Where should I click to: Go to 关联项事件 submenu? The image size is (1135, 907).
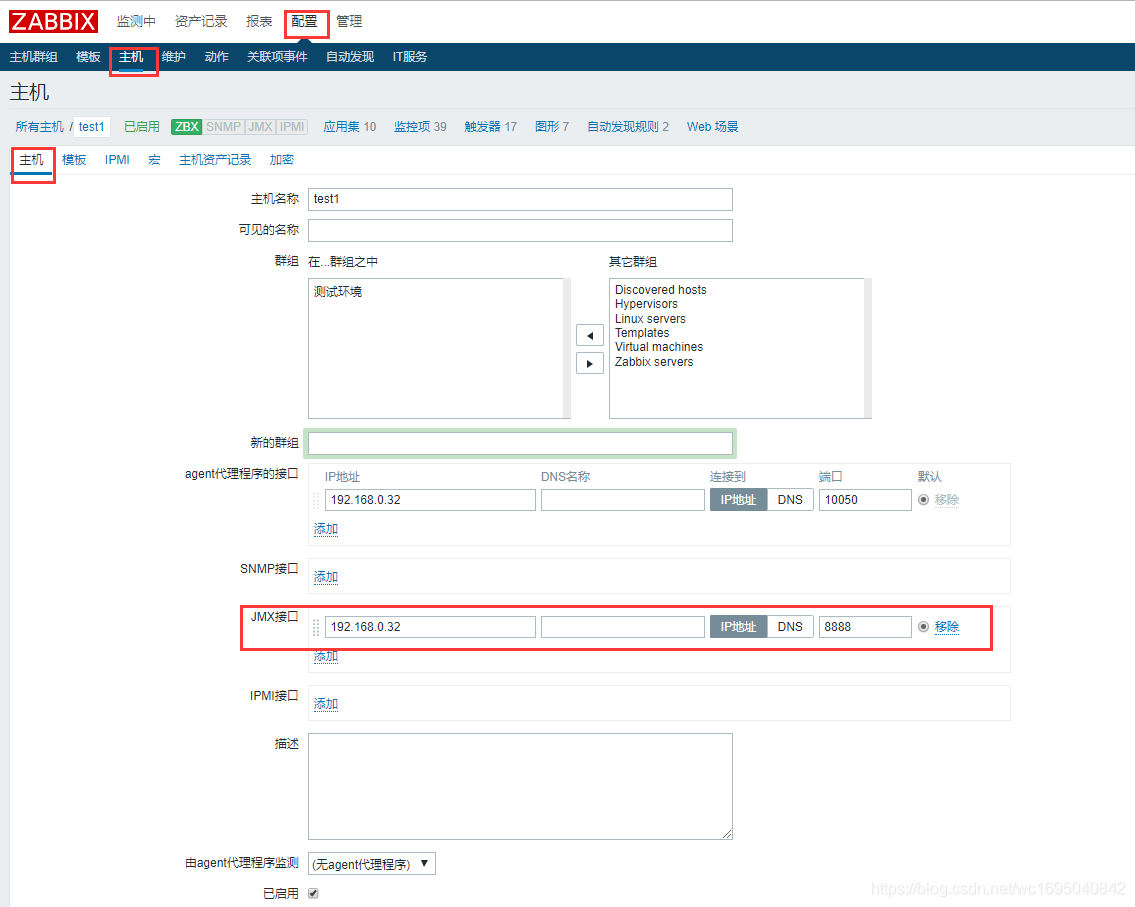[277, 56]
